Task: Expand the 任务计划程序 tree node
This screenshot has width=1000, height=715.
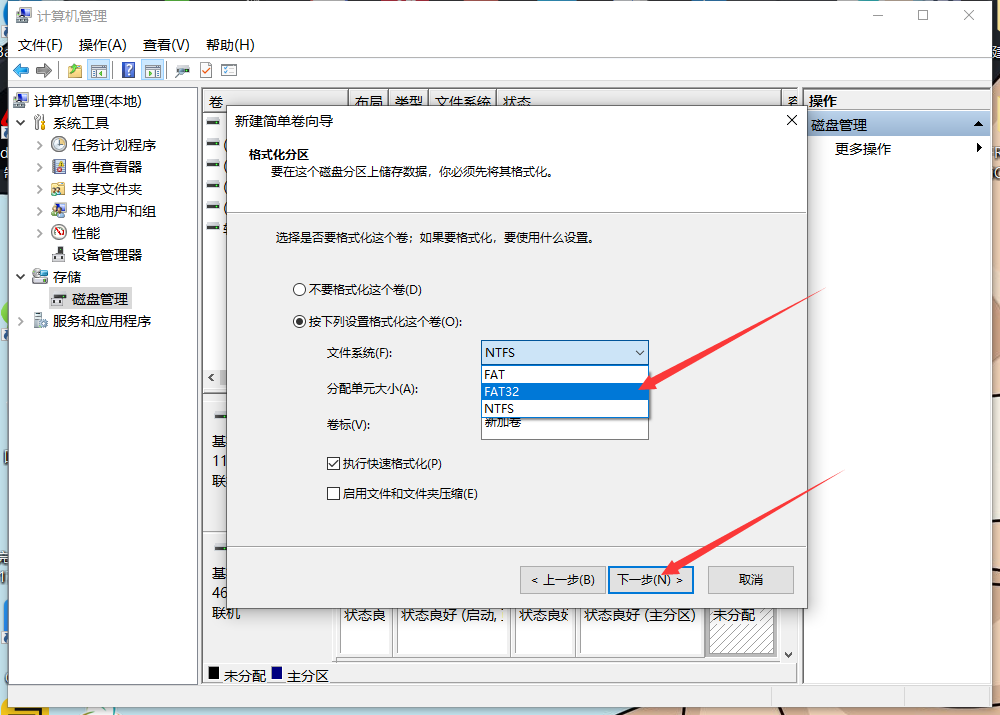Action: coord(40,145)
